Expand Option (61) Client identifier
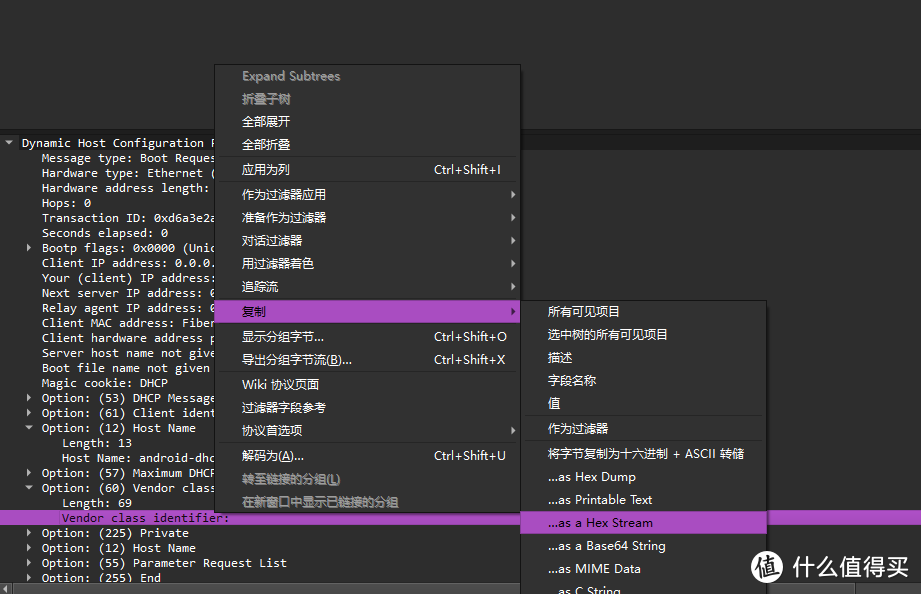Screen dimensions: 921x594 coord(29,412)
